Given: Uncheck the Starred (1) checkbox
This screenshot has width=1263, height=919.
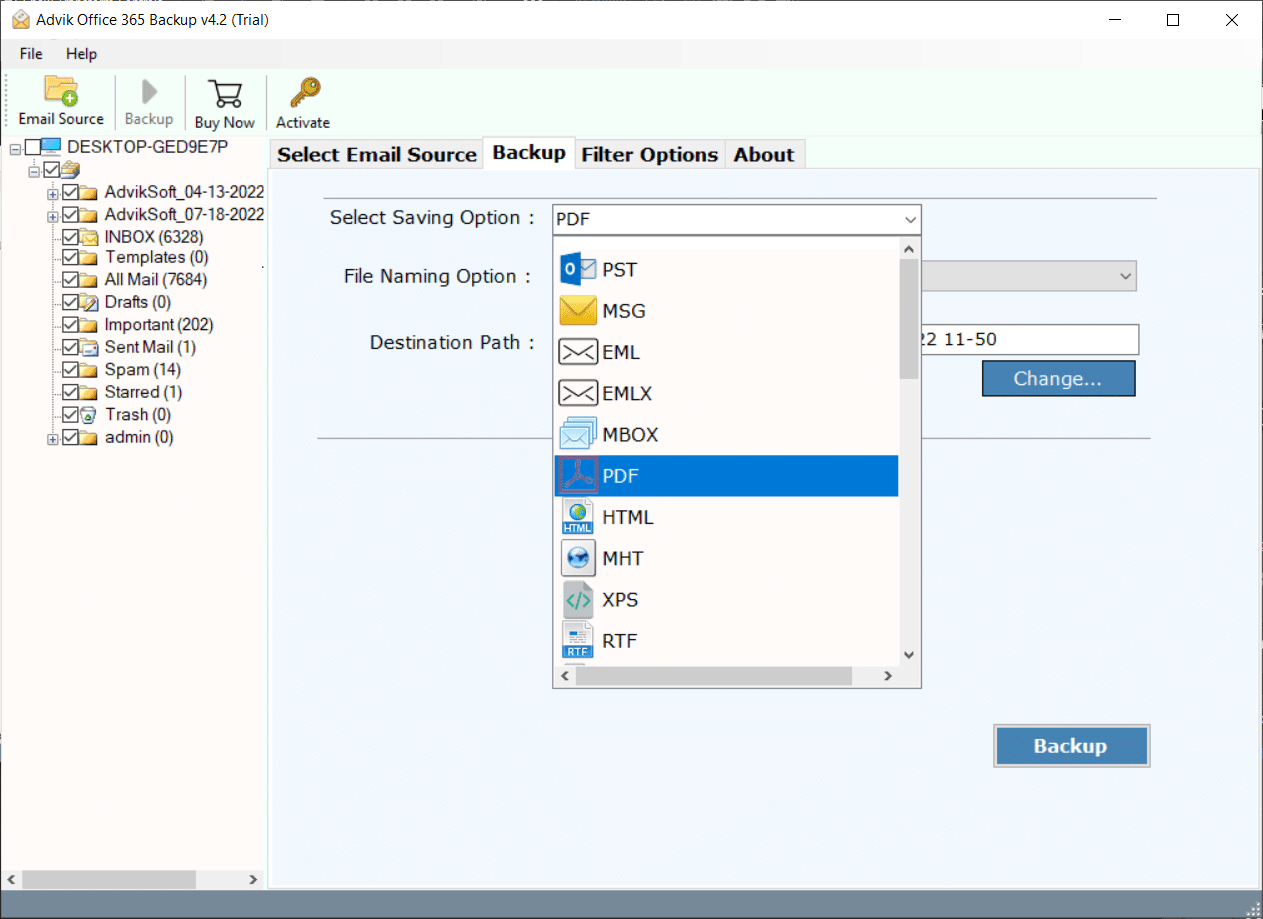Looking at the screenshot, I should click(71, 392).
